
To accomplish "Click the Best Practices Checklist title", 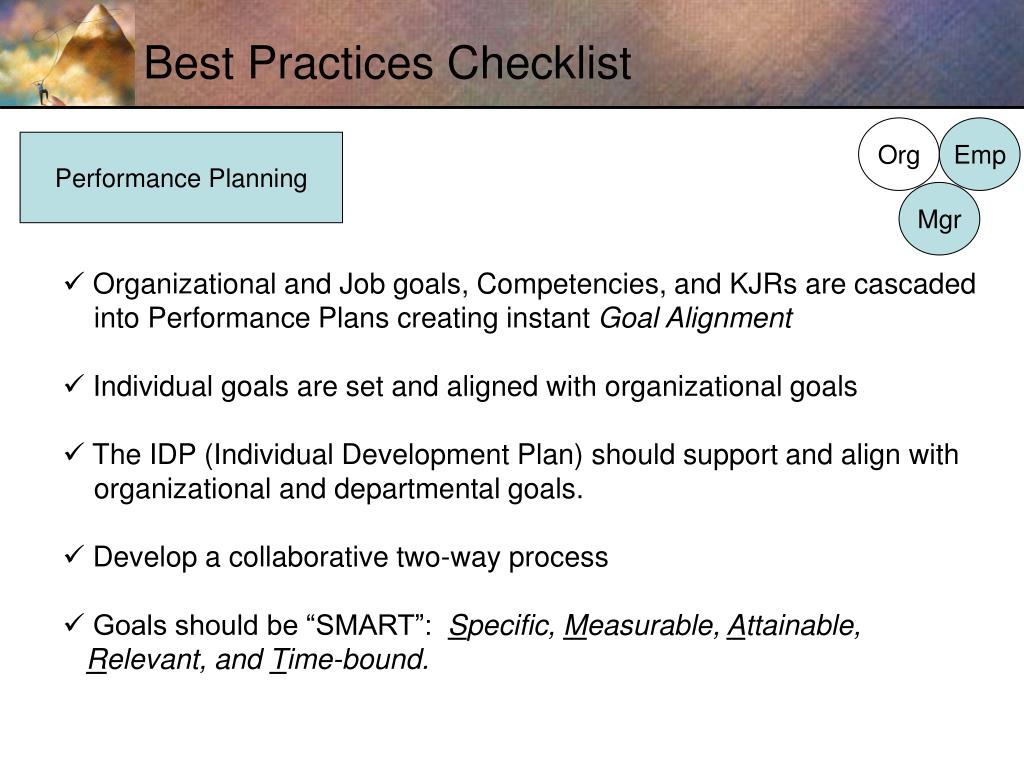I will point(387,63).
